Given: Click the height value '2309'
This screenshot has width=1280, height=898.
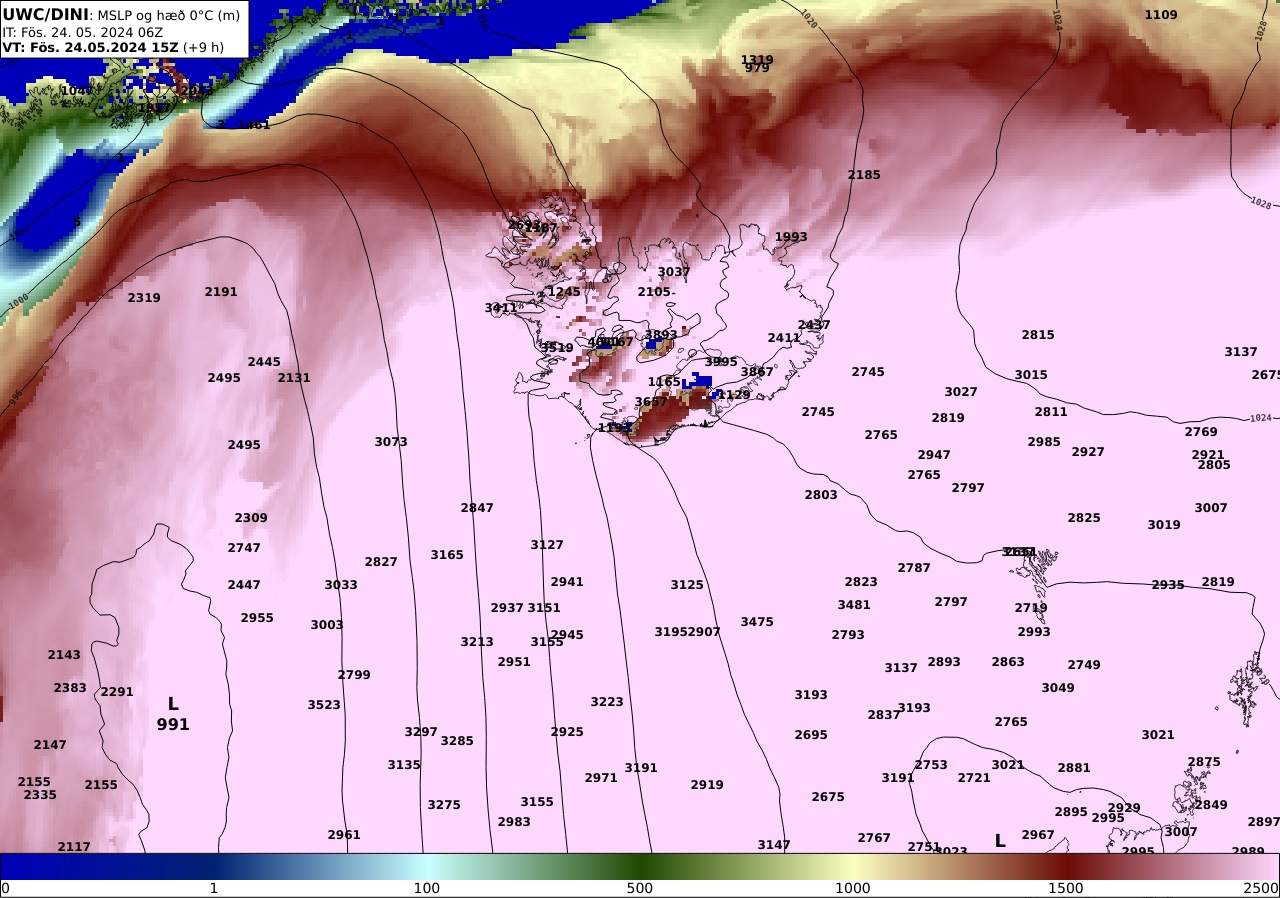Looking at the screenshot, I should click(251, 518).
